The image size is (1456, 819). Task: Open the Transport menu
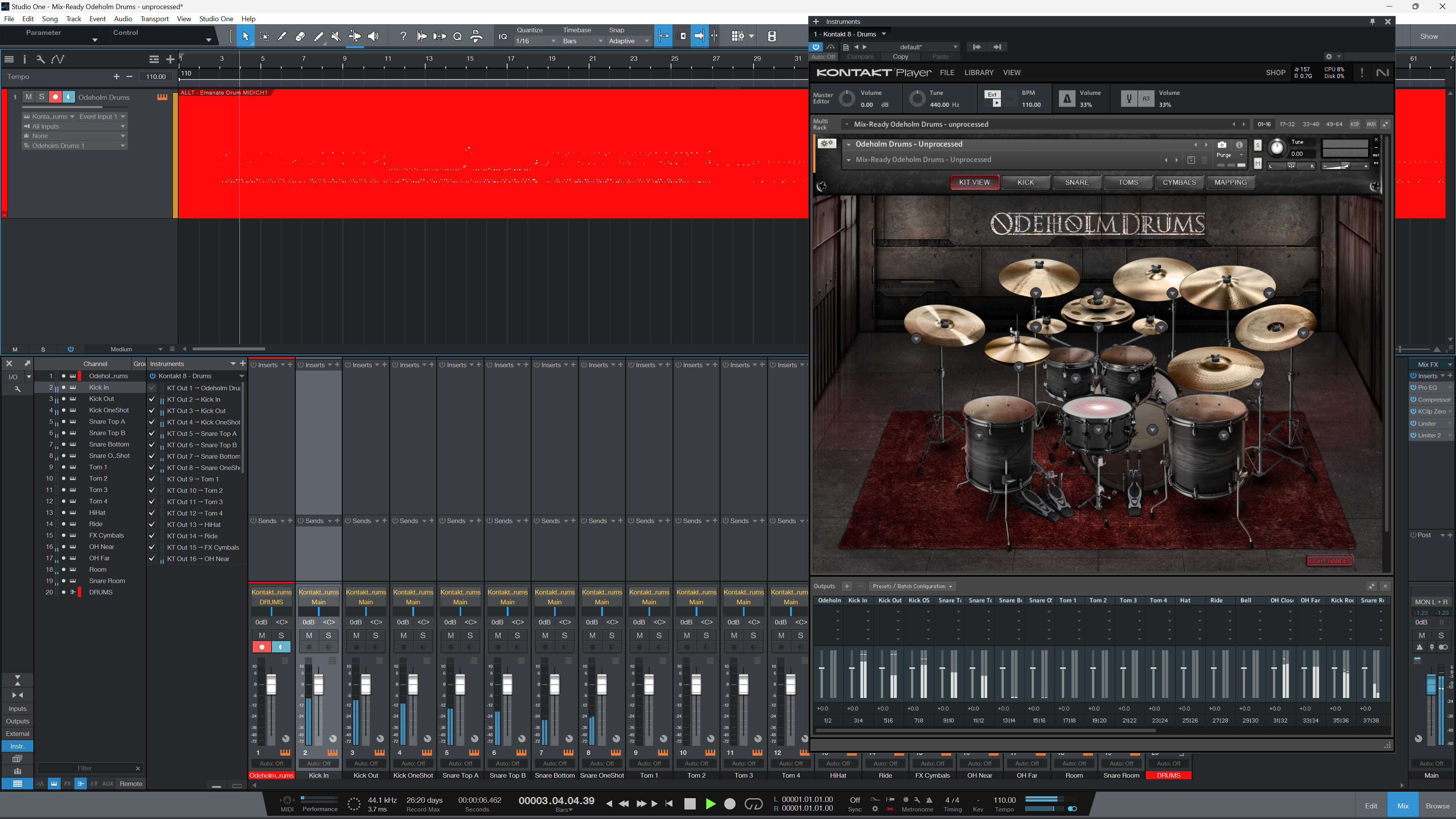pyautogui.click(x=154, y=19)
